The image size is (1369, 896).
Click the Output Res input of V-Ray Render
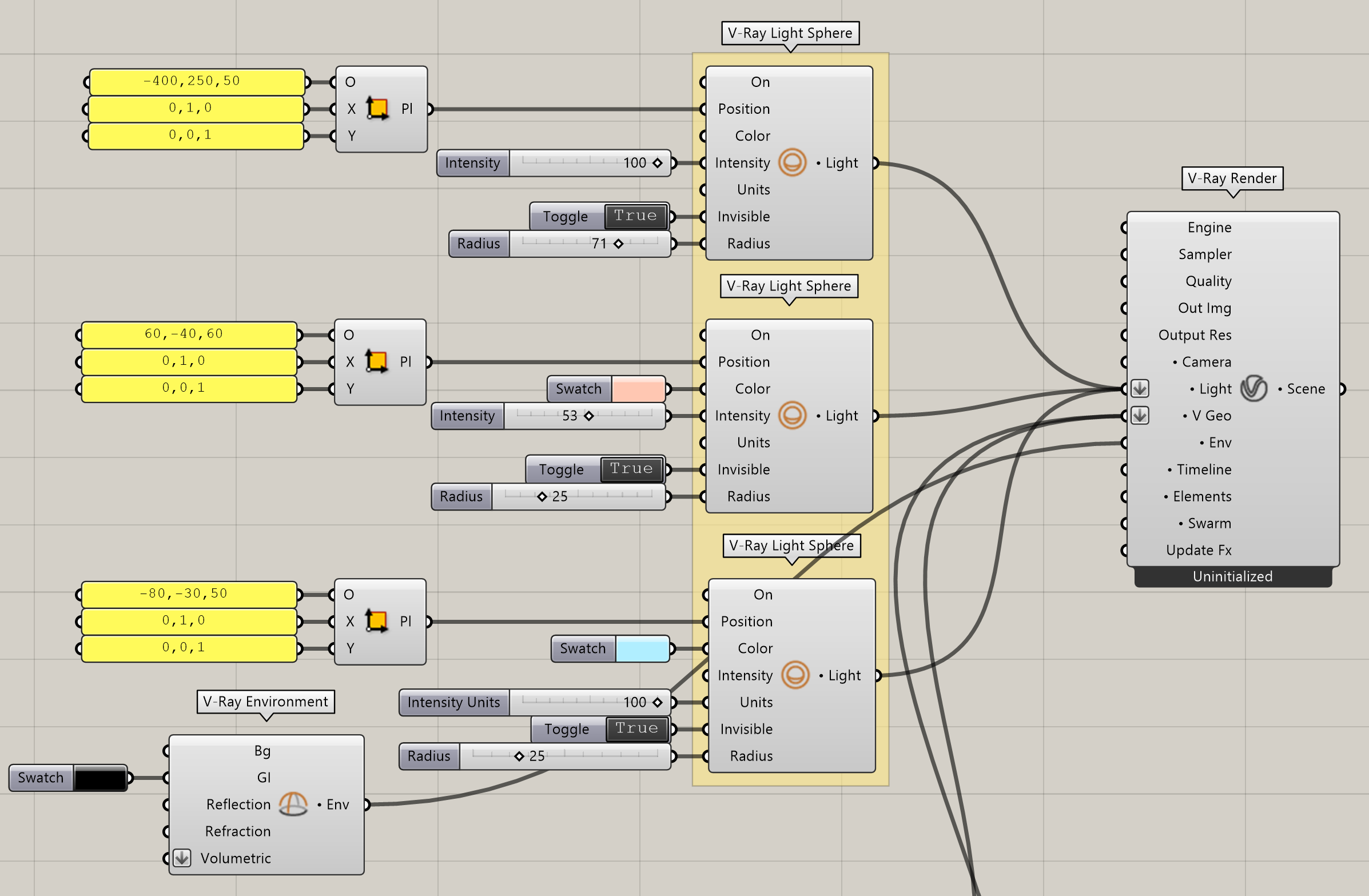(x=1194, y=334)
